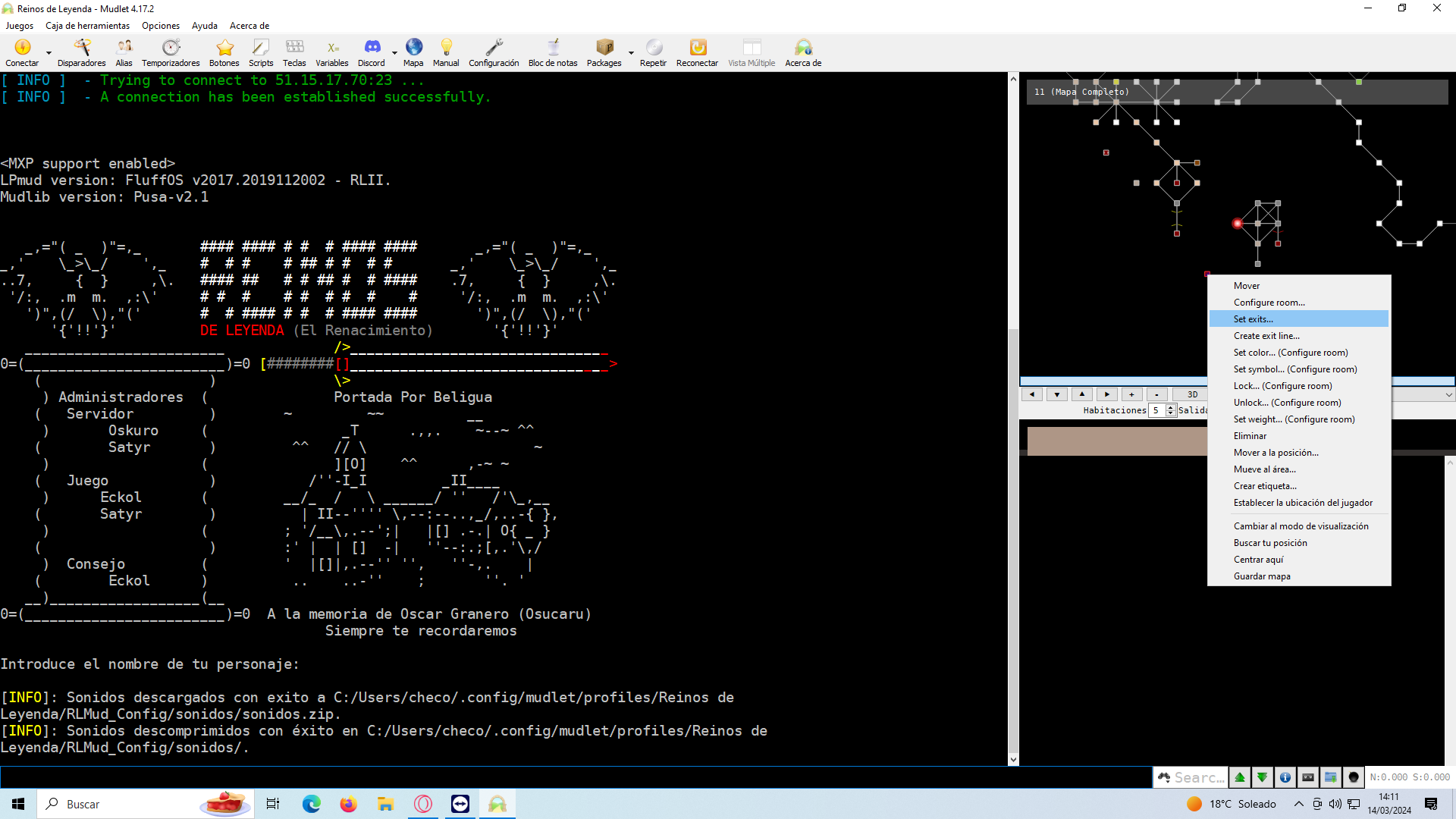Open the Acerca de menu

(249, 26)
